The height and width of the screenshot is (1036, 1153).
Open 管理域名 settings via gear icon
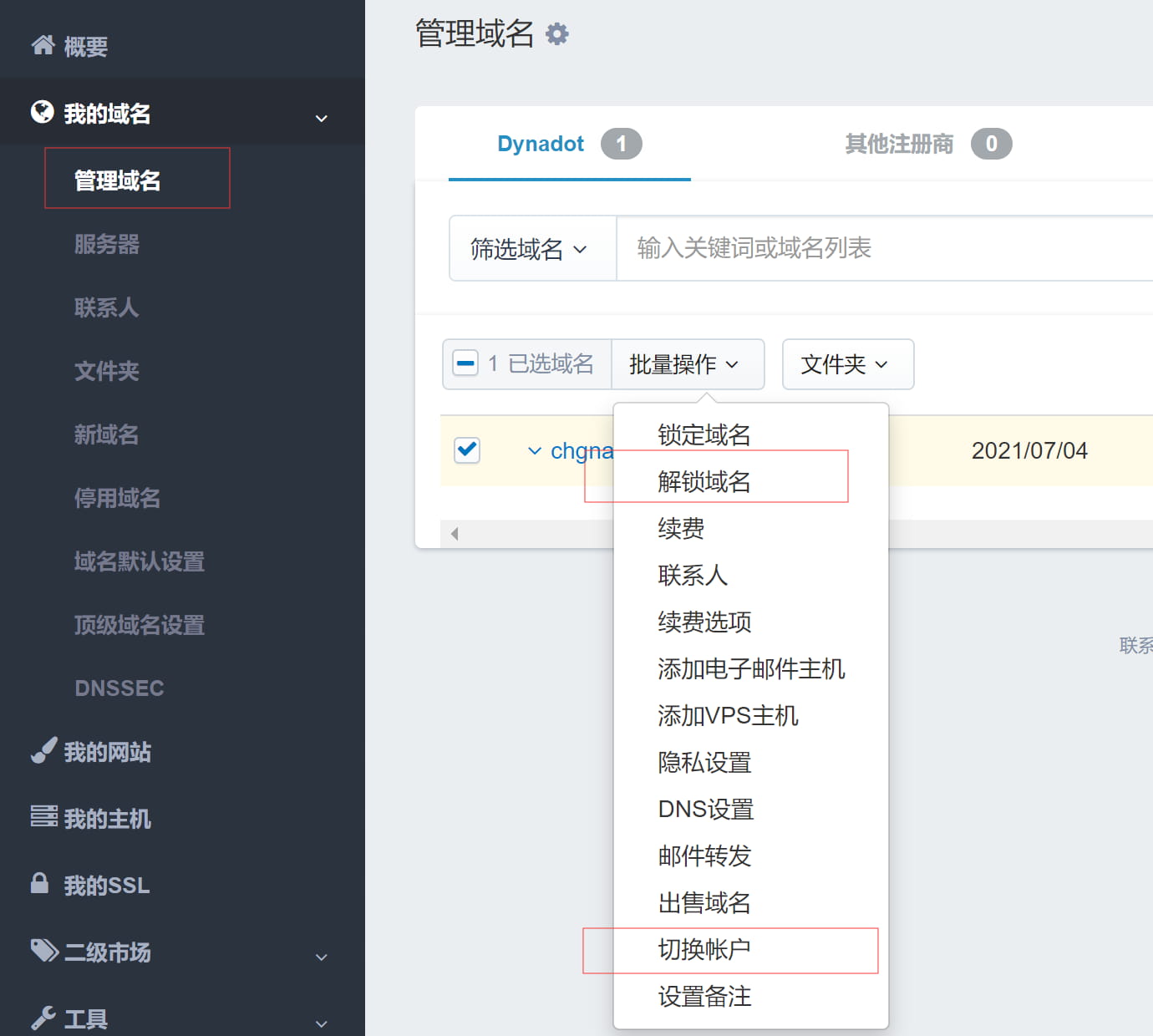(558, 33)
